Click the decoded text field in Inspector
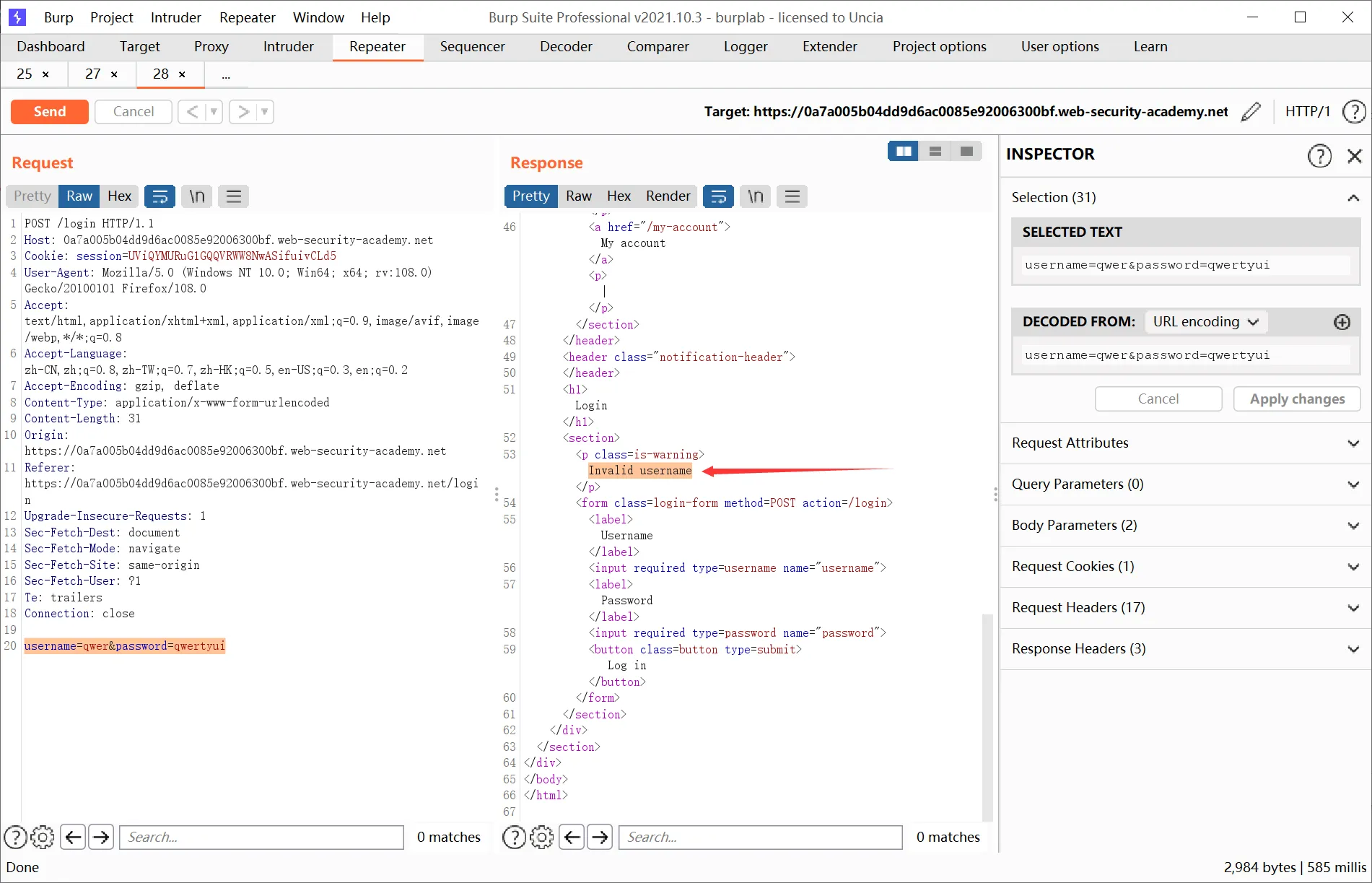1372x883 pixels. [1186, 355]
